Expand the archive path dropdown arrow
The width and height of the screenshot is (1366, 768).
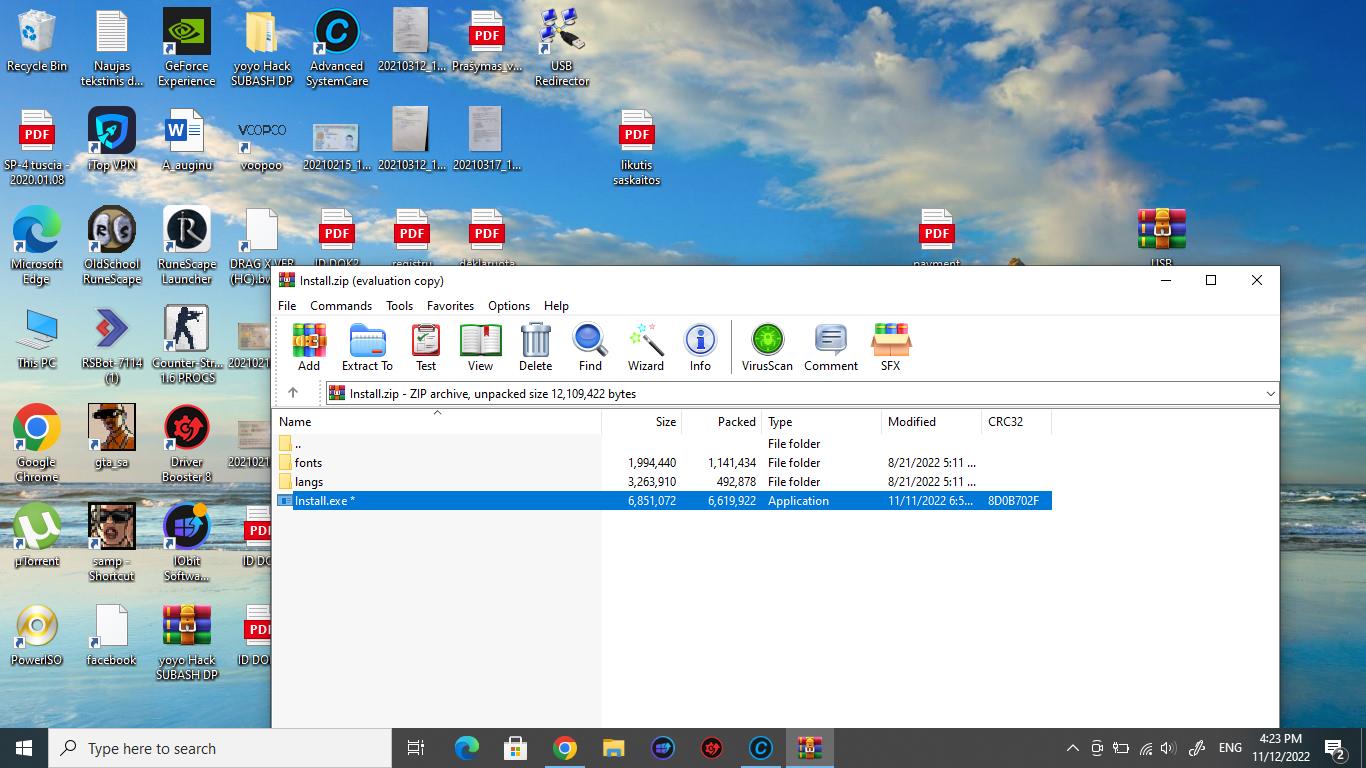tap(1270, 394)
